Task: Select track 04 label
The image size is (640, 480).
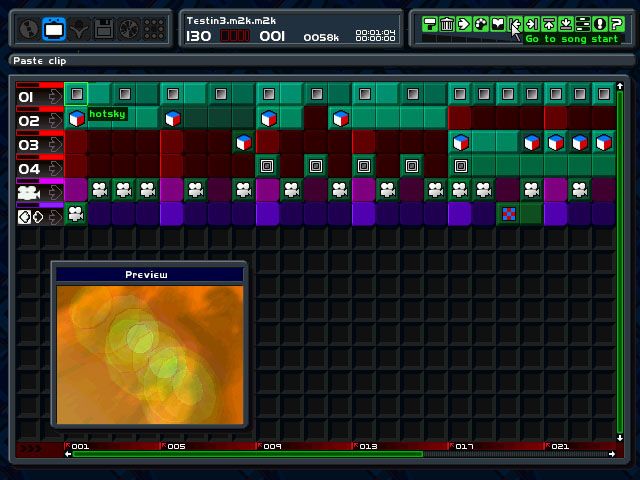Action: tap(28, 168)
